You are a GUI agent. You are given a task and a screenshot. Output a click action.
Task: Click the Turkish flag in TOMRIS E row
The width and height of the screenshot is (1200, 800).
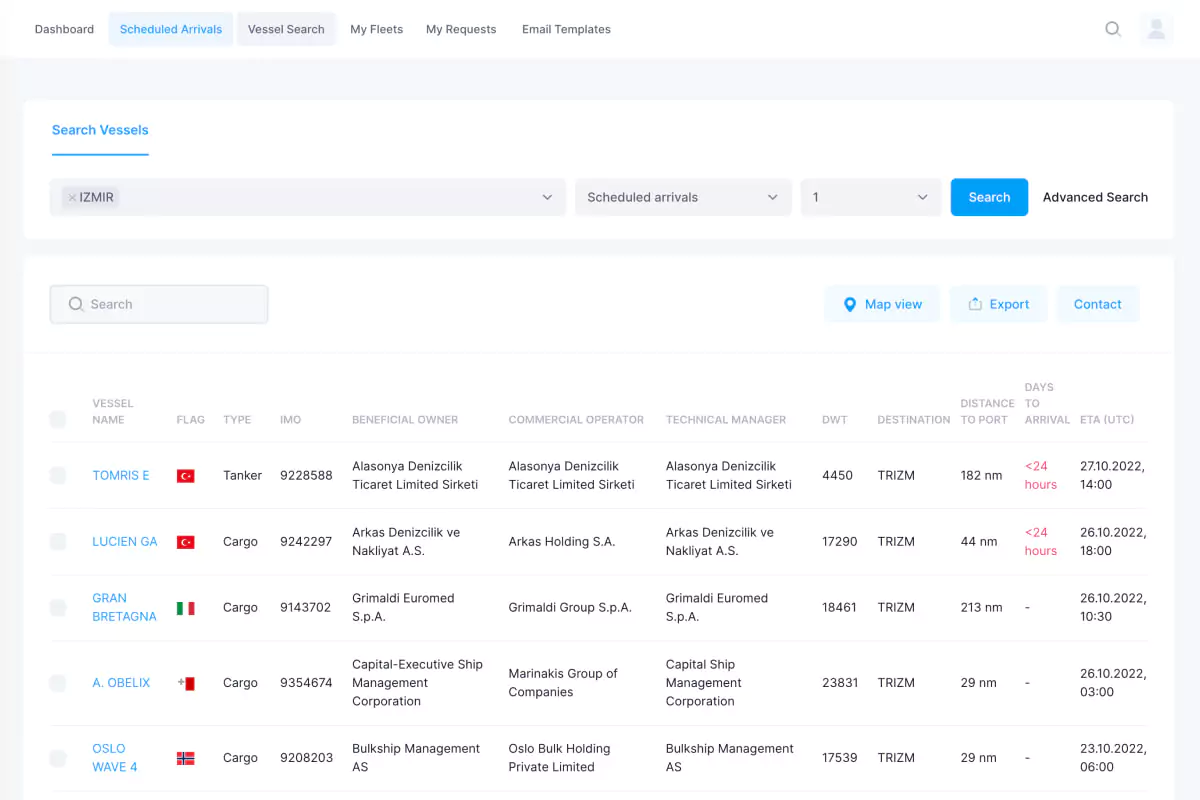(185, 476)
